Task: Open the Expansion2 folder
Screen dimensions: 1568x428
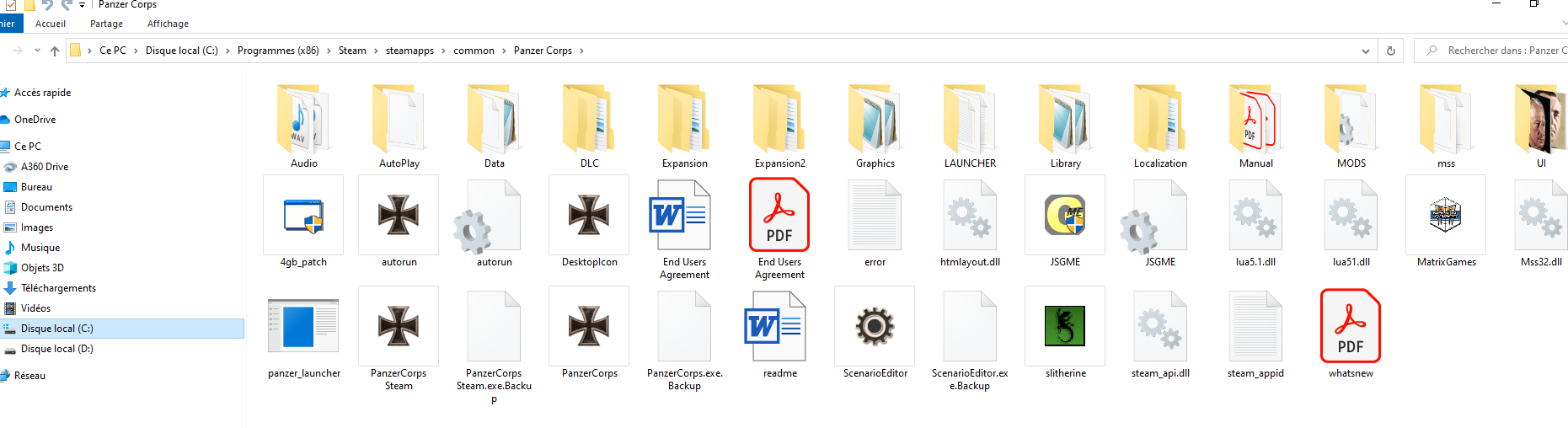Action: click(x=779, y=126)
